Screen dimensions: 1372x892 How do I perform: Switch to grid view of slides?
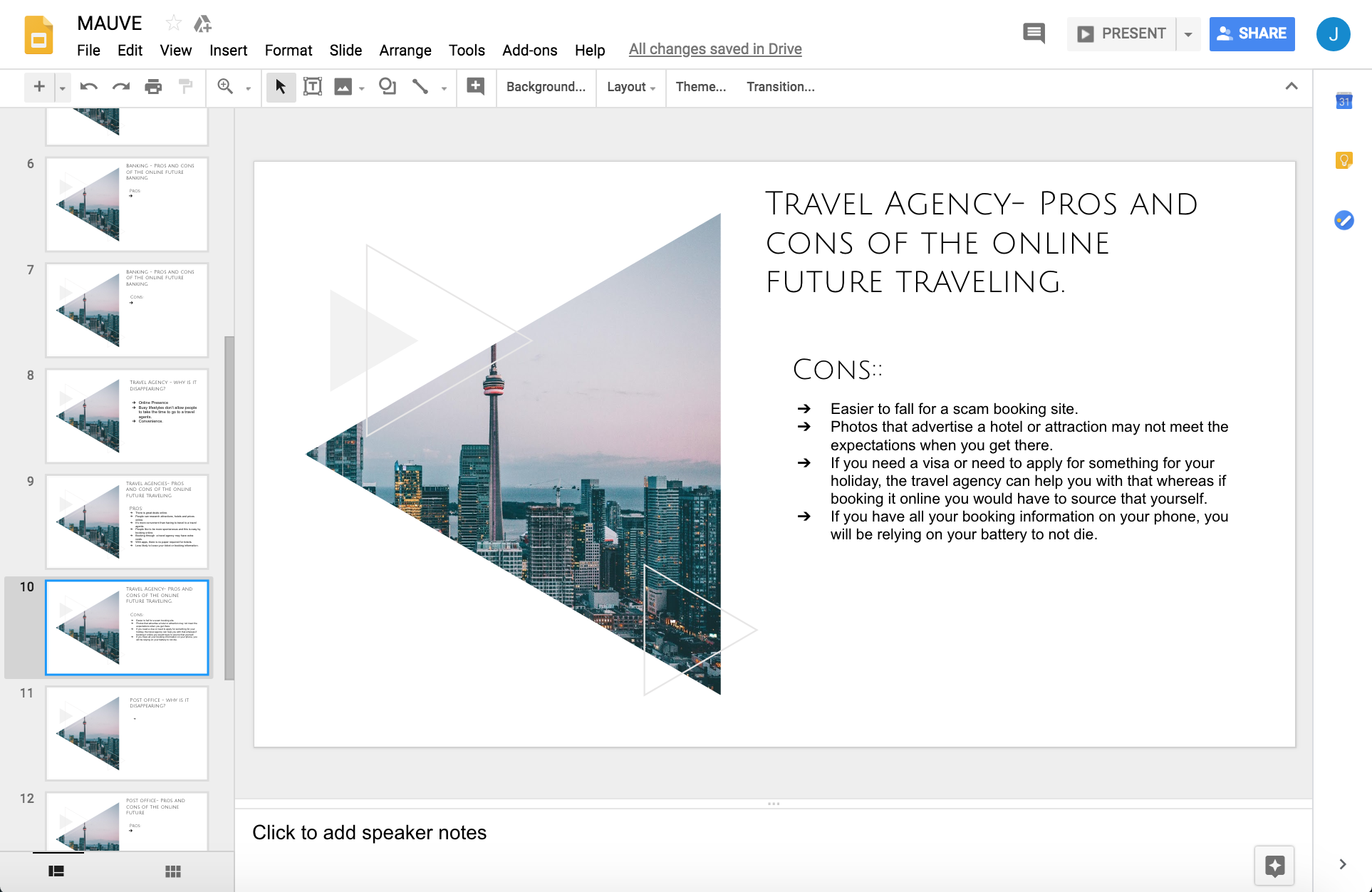point(172,871)
